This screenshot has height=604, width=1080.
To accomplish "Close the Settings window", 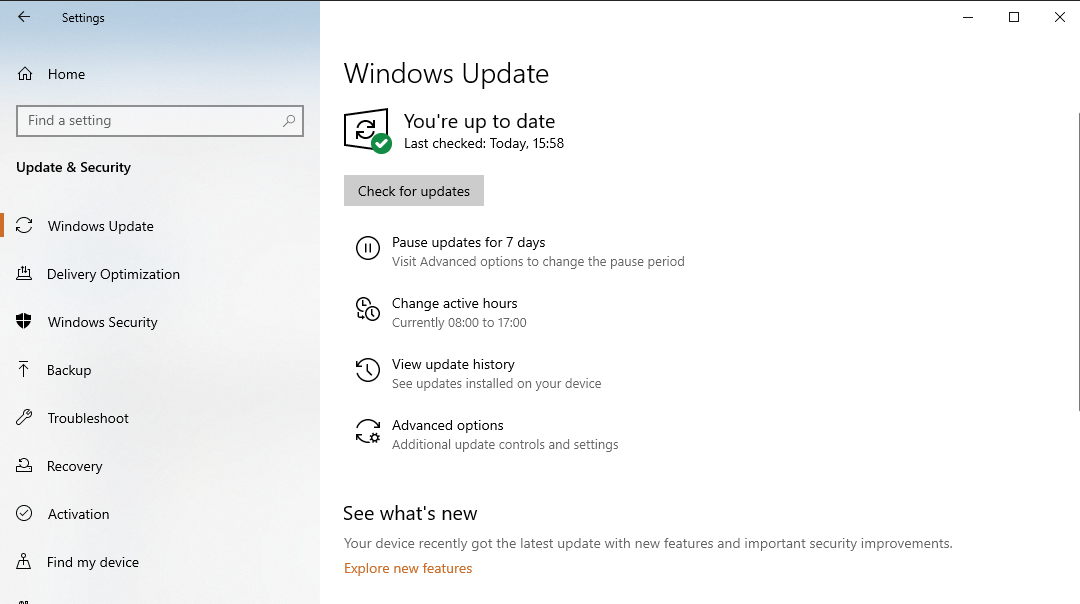I will click(1059, 17).
